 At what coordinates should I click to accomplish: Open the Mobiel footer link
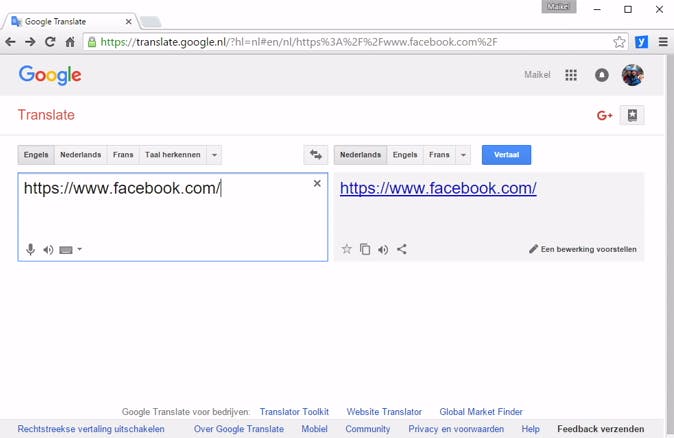tap(314, 429)
